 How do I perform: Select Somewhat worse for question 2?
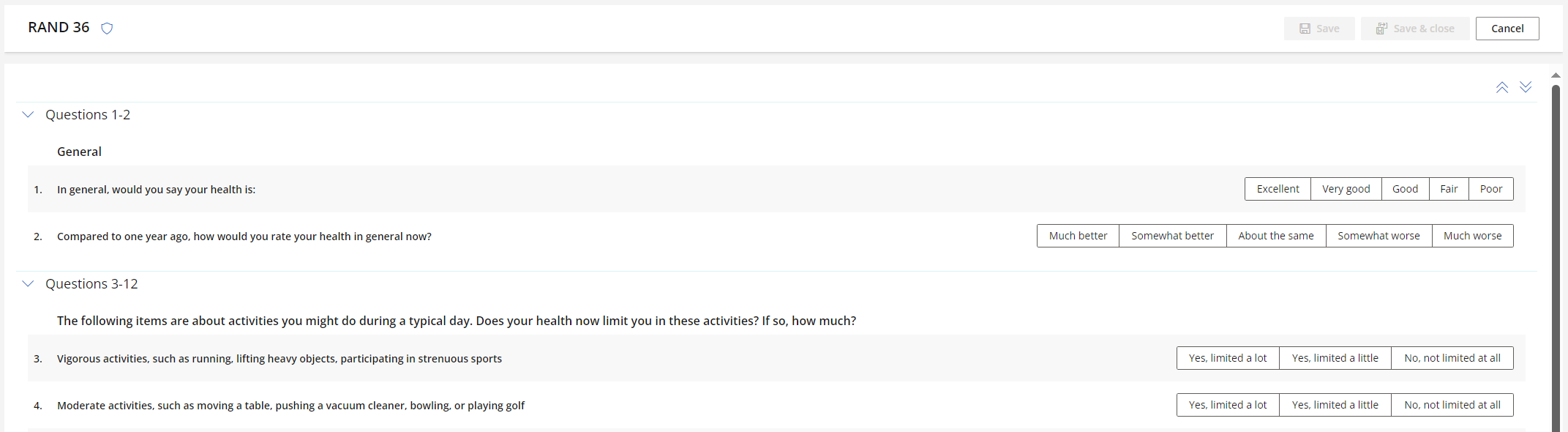[1378, 236]
